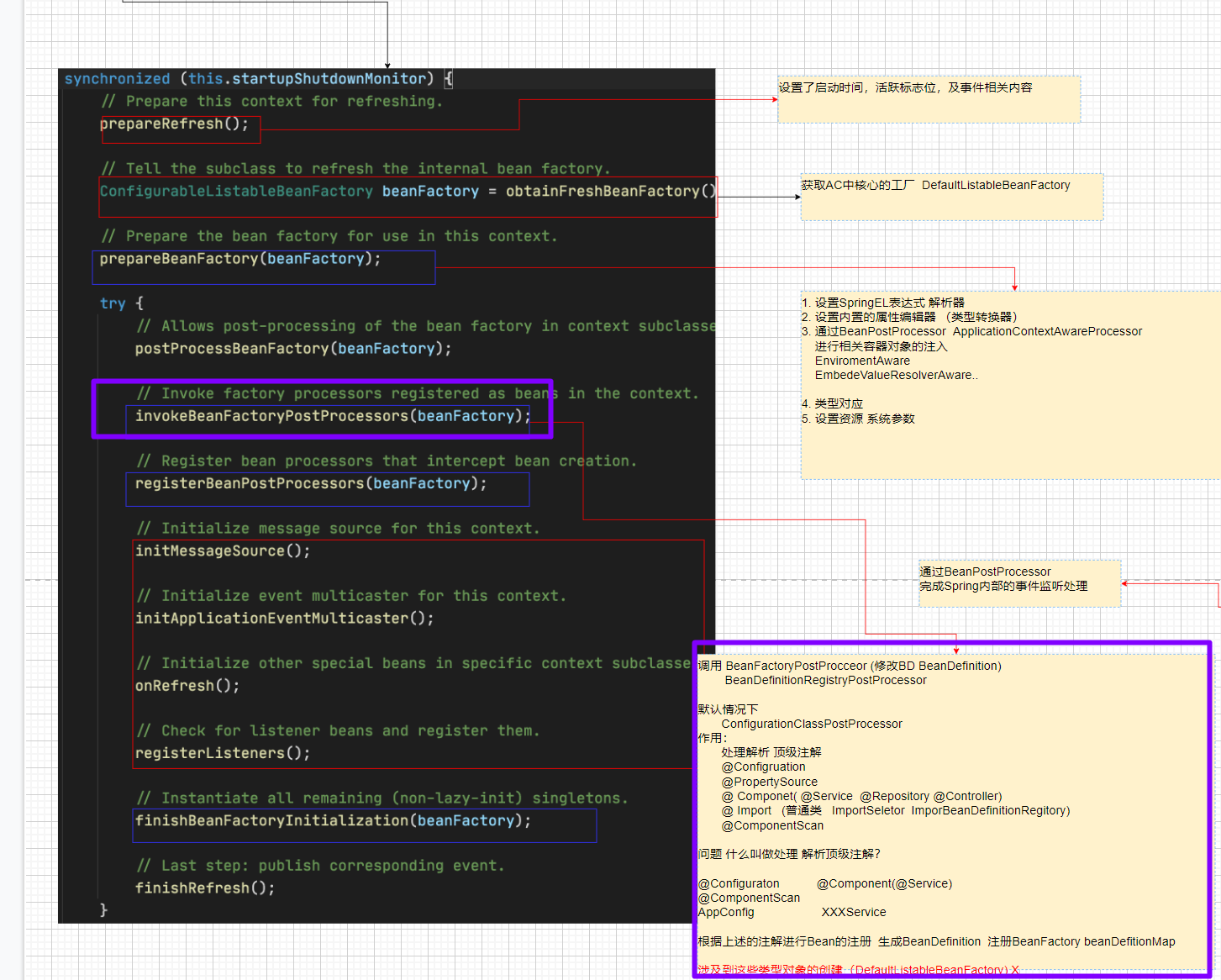The height and width of the screenshot is (980, 1221).
Task: Click the 'finishRefresh();' line
Action: pos(205,888)
